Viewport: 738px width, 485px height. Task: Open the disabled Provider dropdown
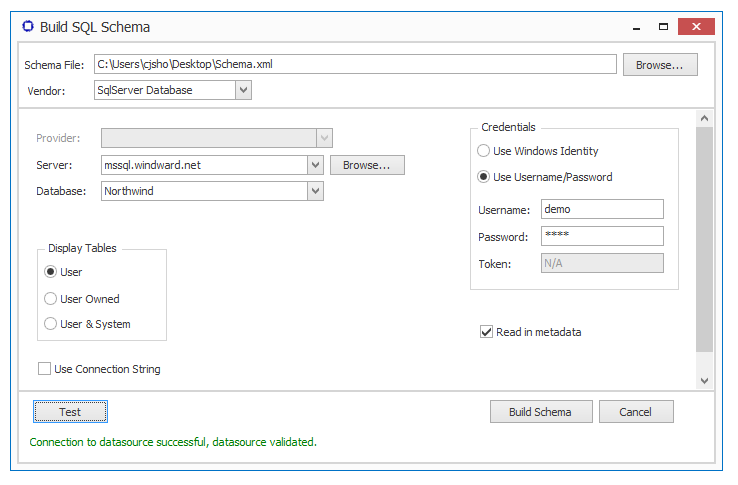coord(324,138)
